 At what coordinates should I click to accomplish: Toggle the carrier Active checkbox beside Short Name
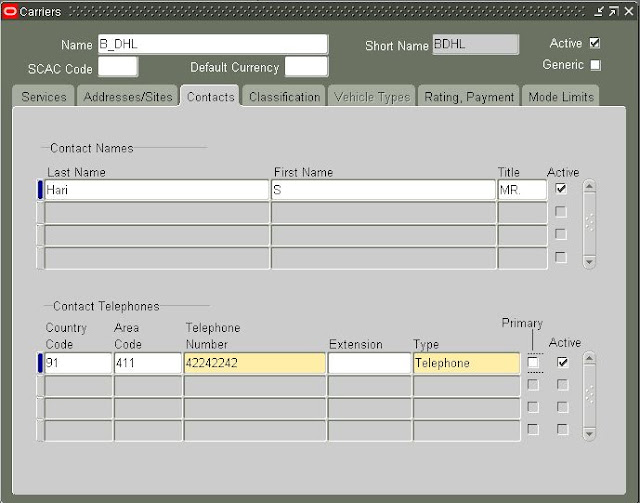click(595, 43)
